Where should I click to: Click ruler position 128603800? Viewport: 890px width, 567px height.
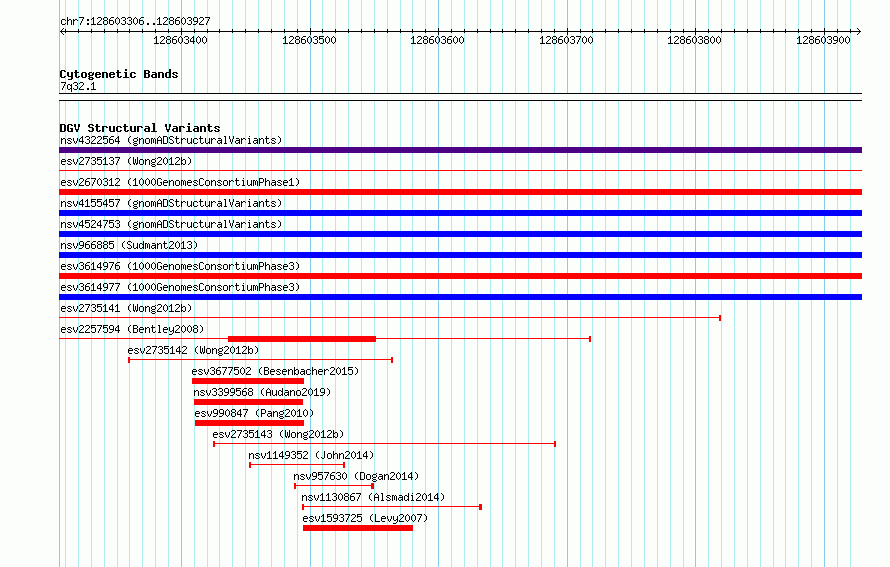(x=695, y=40)
